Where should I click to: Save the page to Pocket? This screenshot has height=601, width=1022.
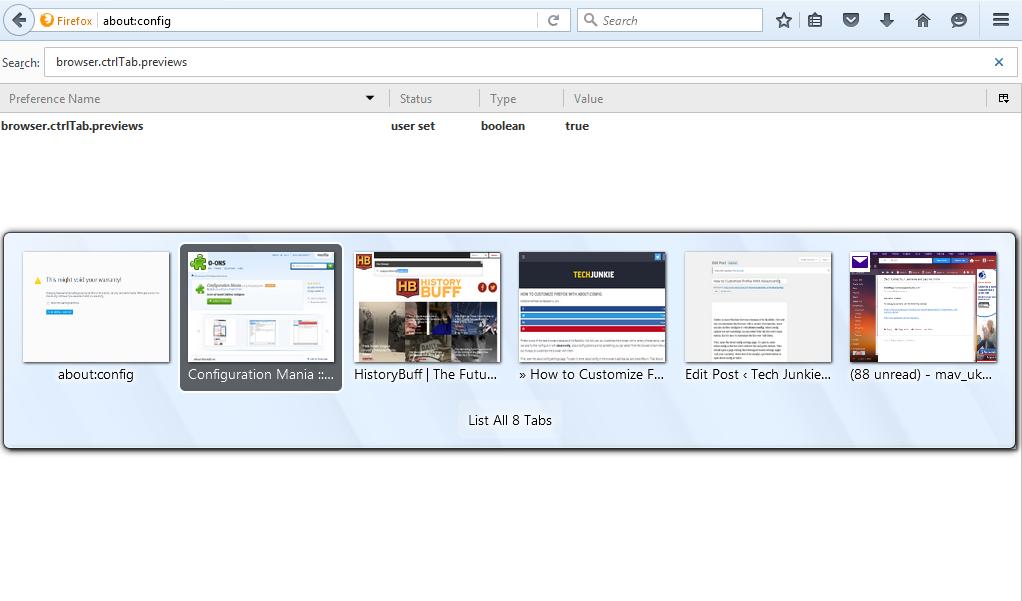[x=851, y=19]
